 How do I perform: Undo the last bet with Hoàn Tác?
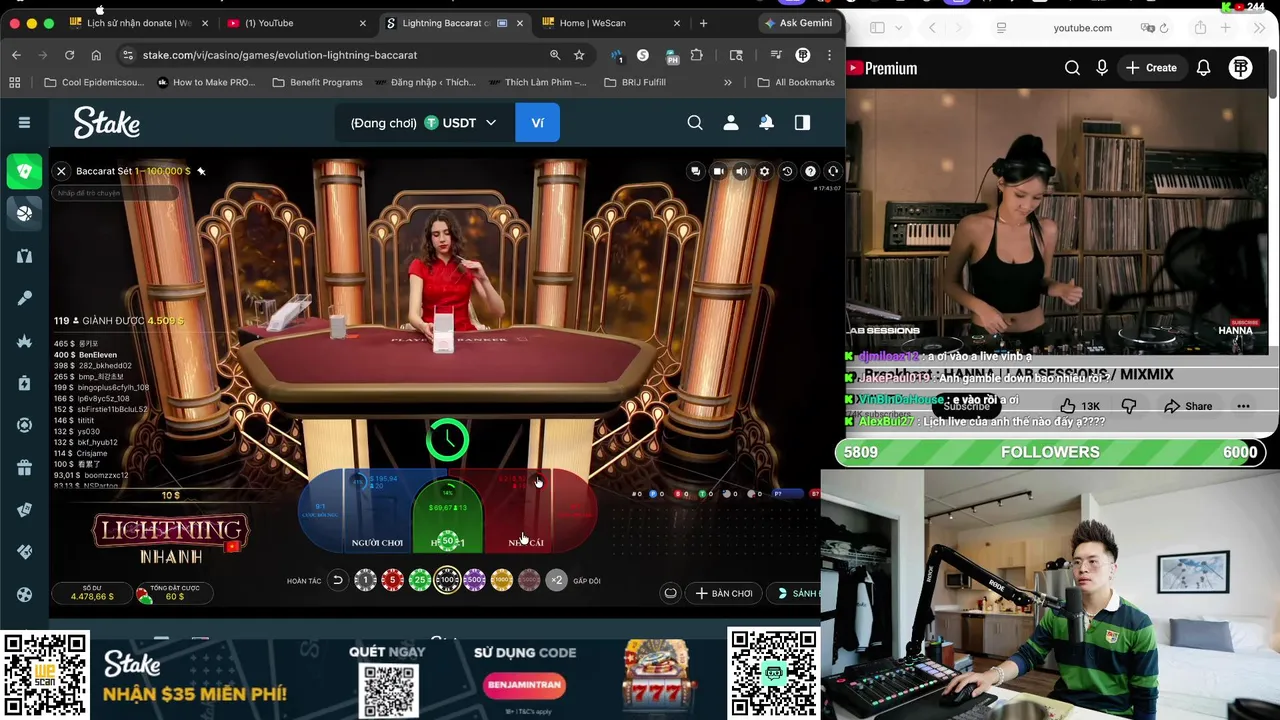(337, 580)
